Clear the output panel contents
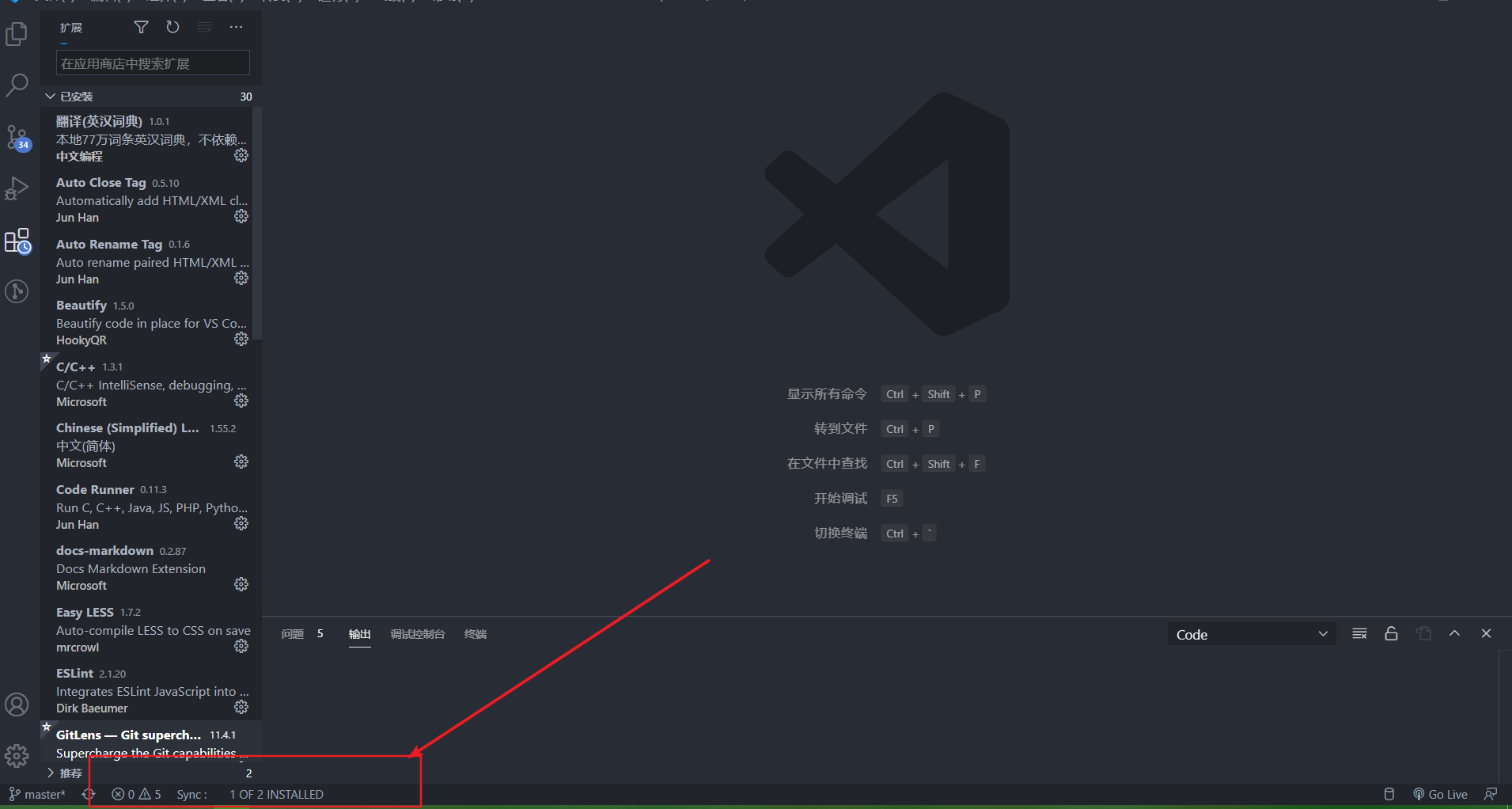This screenshot has height=809, width=1512. point(1359,633)
